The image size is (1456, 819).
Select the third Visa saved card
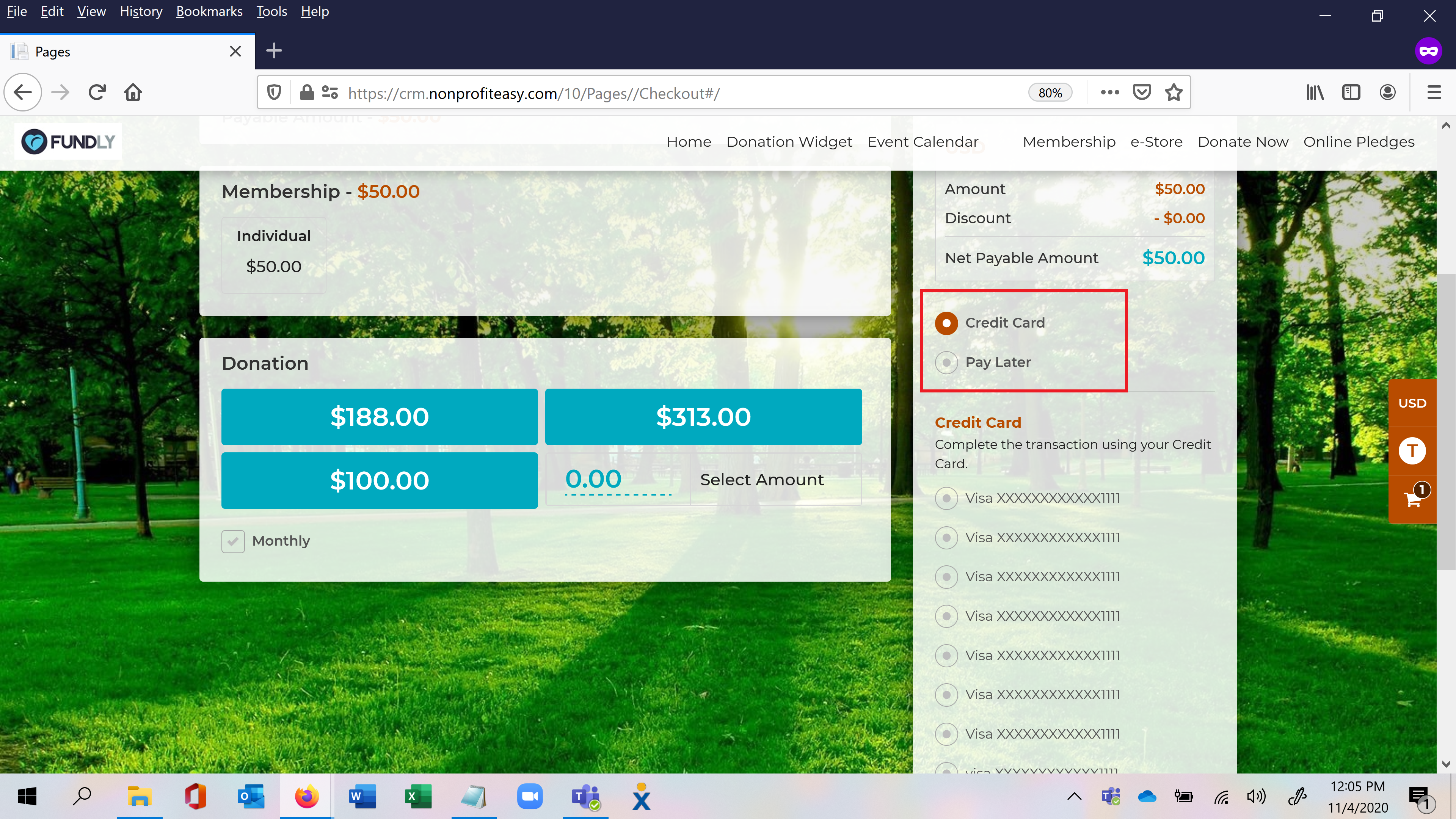(946, 576)
